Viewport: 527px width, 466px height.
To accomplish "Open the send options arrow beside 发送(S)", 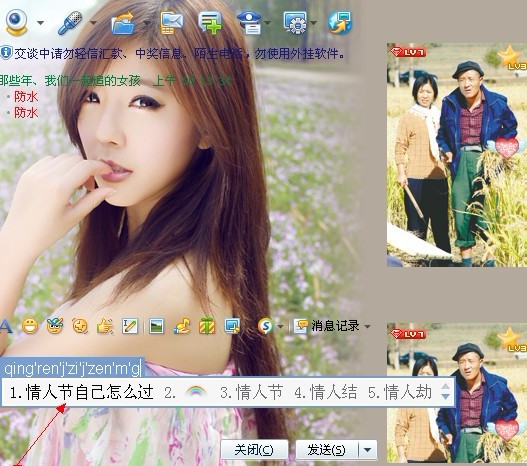I will [368, 450].
